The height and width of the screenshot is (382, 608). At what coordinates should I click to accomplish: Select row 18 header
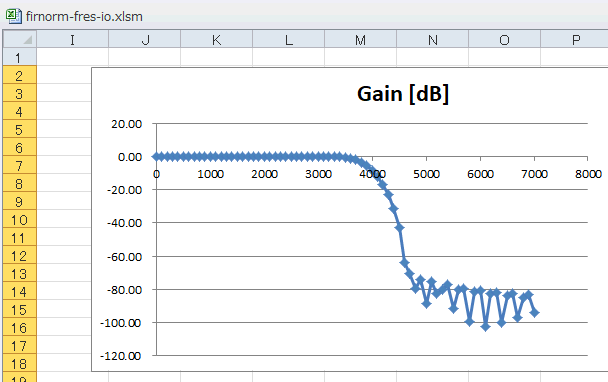coord(19,363)
